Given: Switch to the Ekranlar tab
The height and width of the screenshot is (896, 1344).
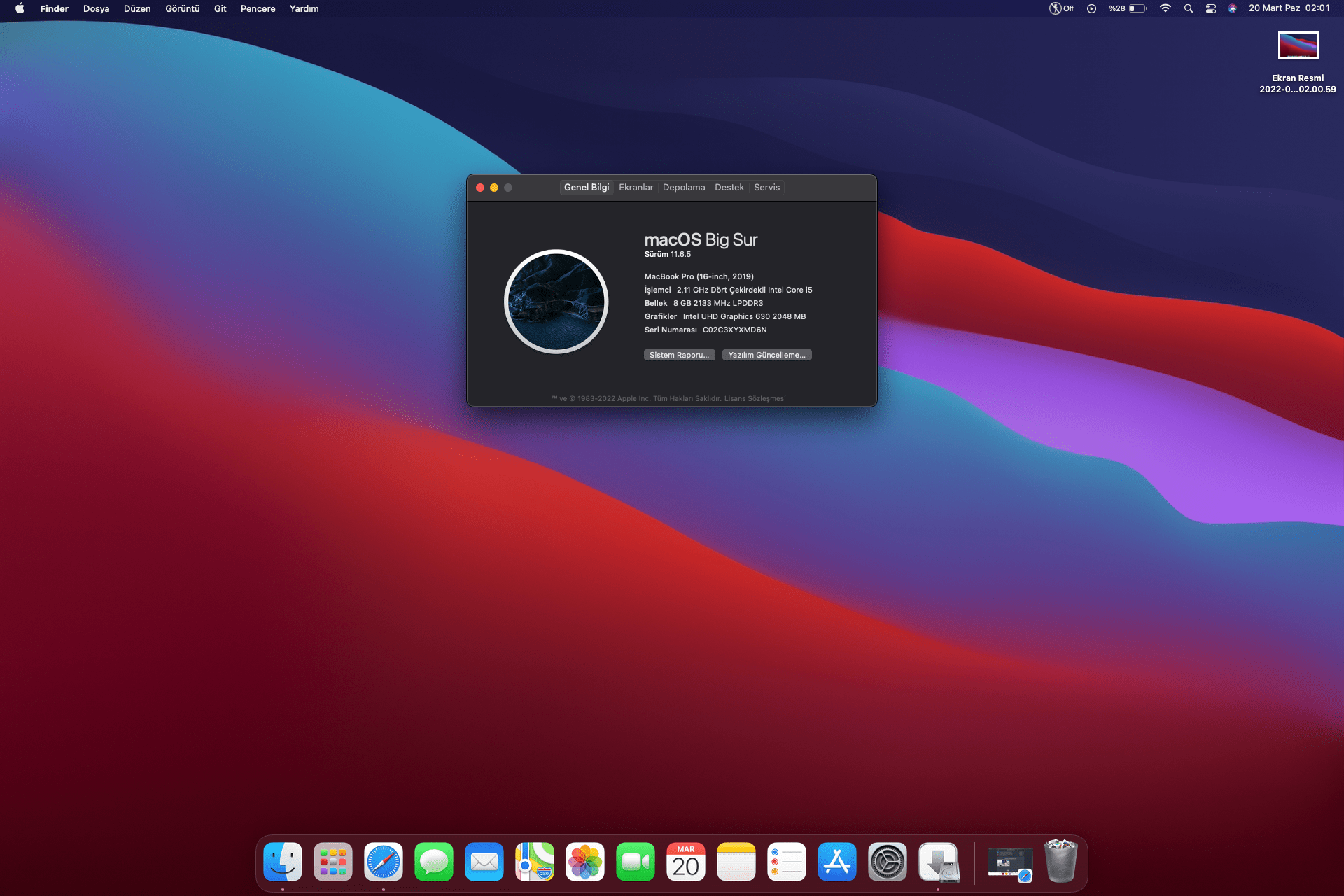Looking at the screenshot, I should 636,188.
